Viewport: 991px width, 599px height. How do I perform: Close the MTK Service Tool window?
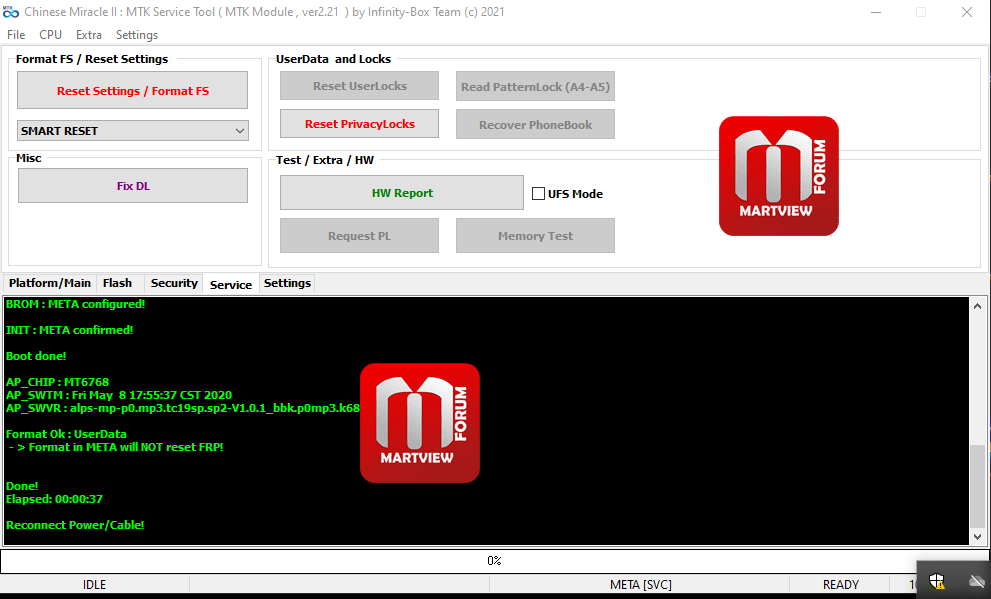967,12
